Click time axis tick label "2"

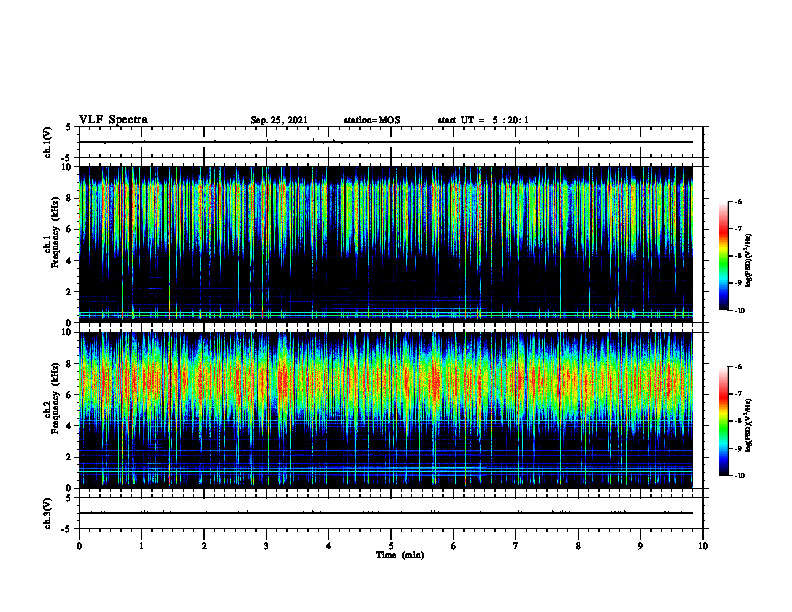(x=204, y=546)
